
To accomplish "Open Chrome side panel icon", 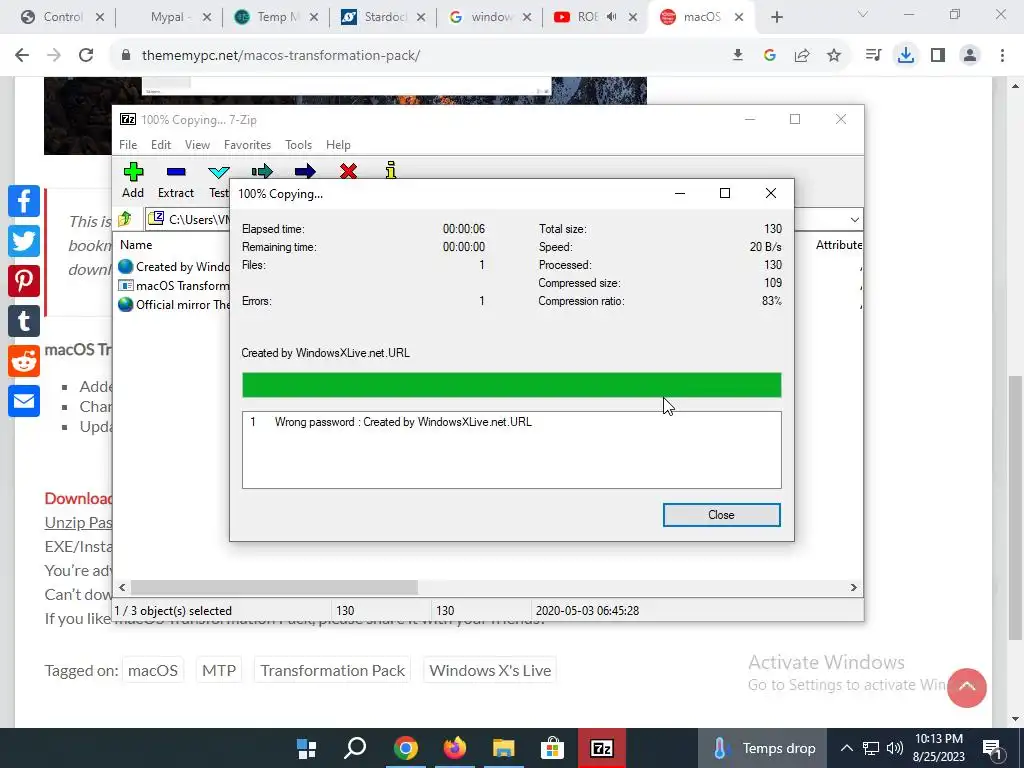I will [x=938, y=56].
